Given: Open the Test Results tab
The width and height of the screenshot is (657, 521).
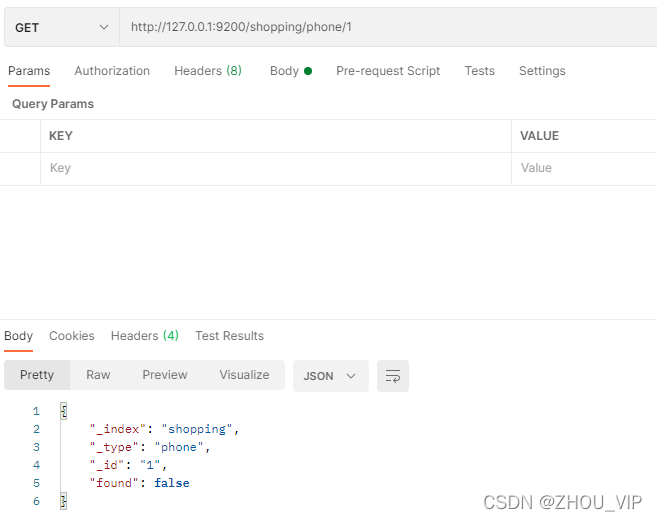Looking at the screenshot, I should [x=229, y=336].
